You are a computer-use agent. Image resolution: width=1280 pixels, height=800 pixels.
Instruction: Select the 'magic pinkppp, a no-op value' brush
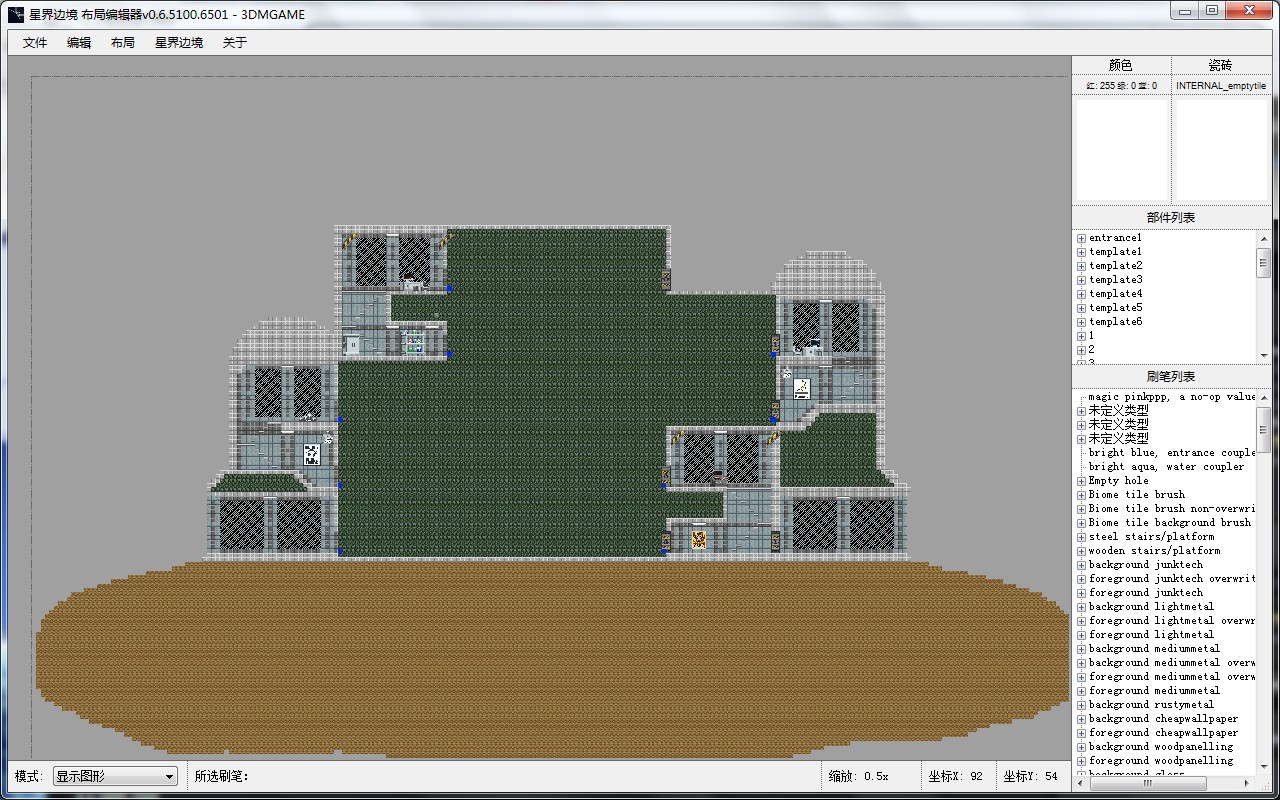coord(1171,397)
